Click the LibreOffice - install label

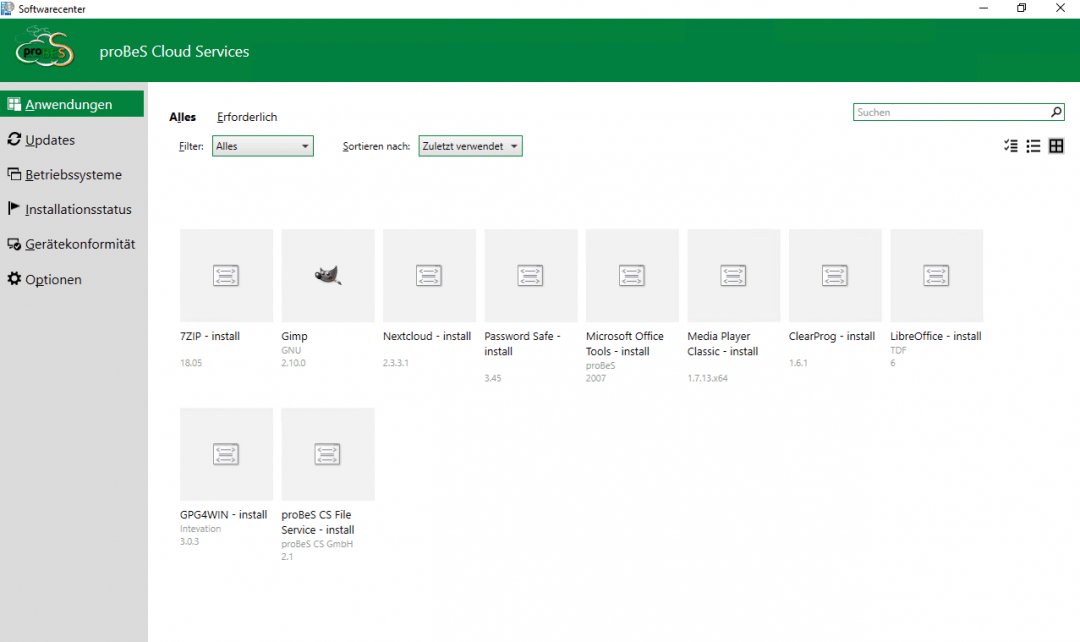tap(935, 336)
